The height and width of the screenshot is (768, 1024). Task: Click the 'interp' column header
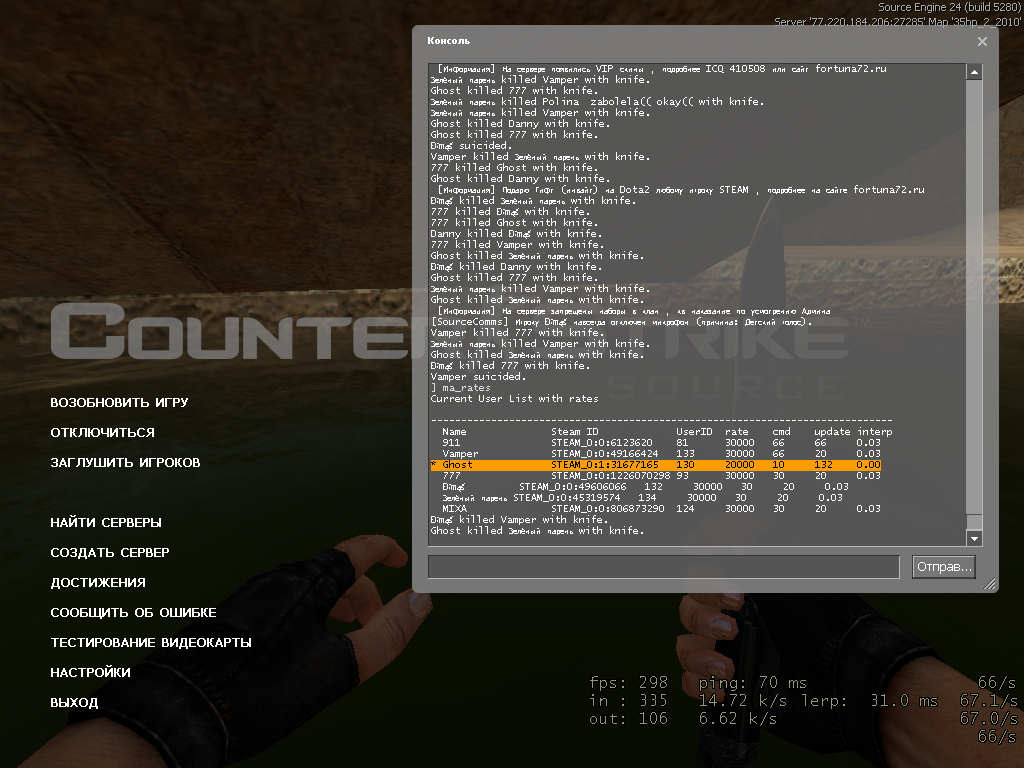pos(875,432)
